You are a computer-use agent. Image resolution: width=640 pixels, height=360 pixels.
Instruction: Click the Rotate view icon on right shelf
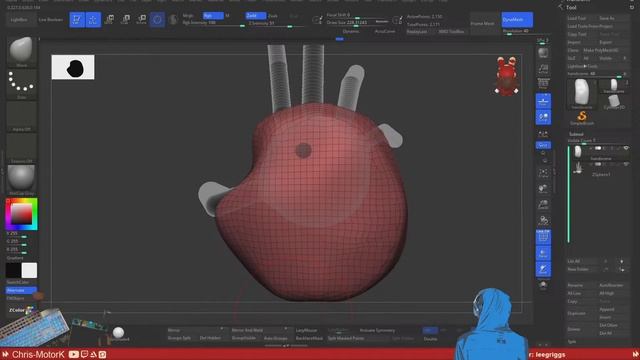[543, 221]
